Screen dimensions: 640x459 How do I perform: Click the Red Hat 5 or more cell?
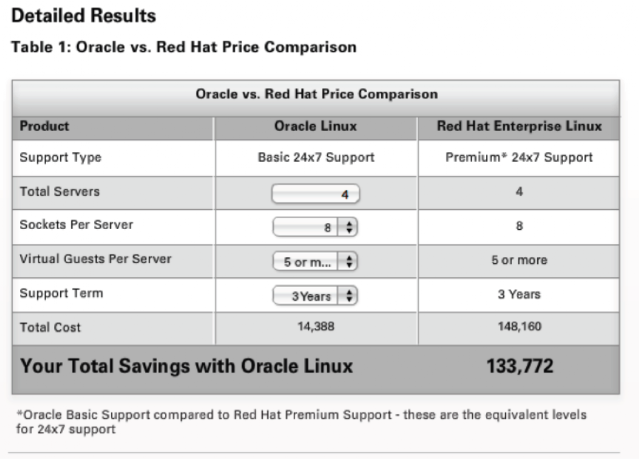pyautogui.click(x=519, y=260)
